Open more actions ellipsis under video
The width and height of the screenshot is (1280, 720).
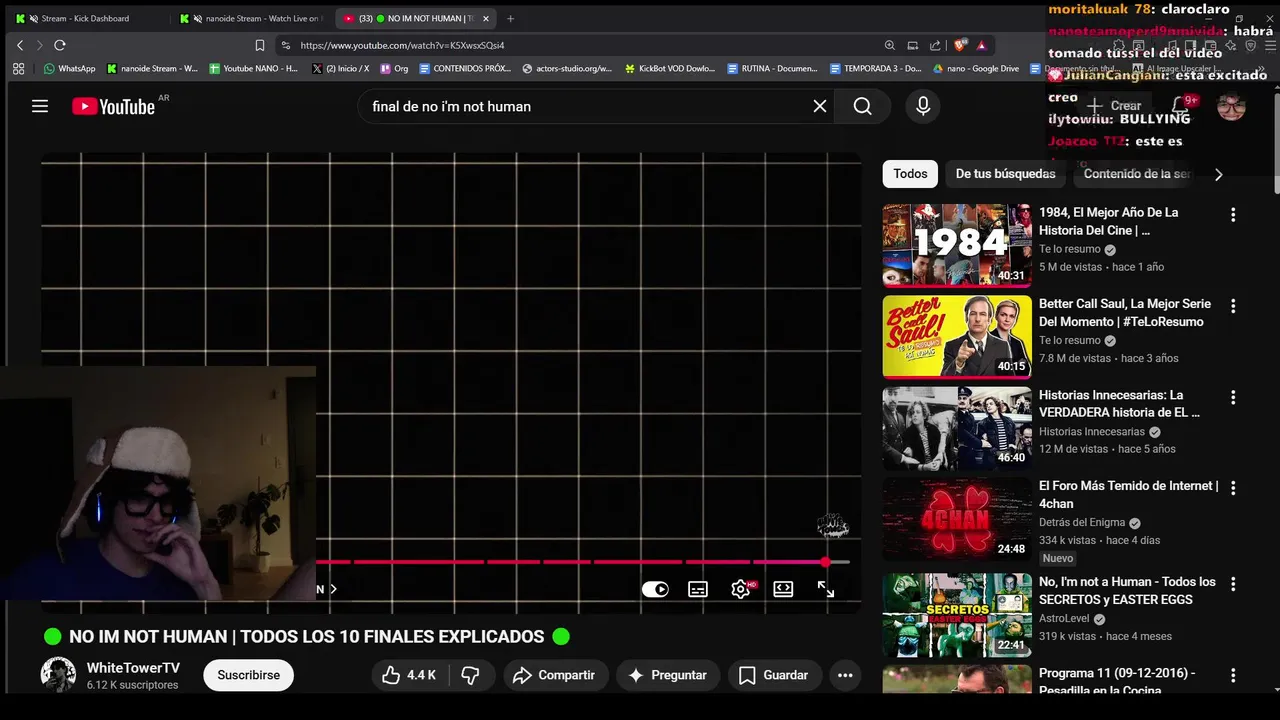pos(845,675)
